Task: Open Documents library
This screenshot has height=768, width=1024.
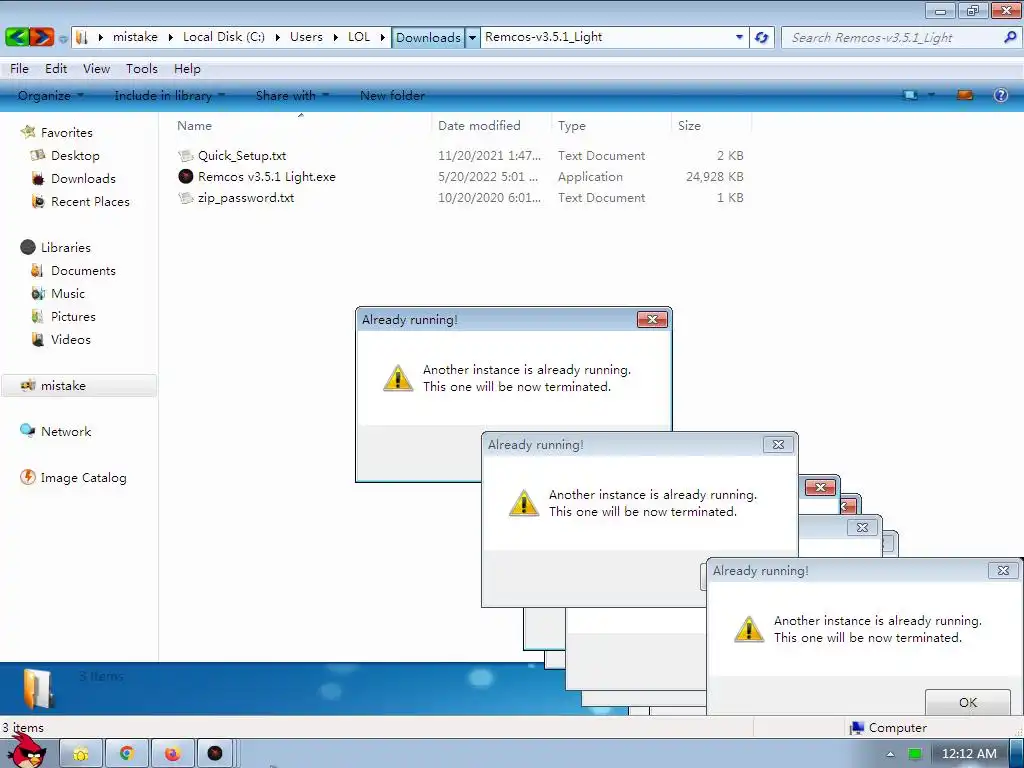Action: click(83, 270)
